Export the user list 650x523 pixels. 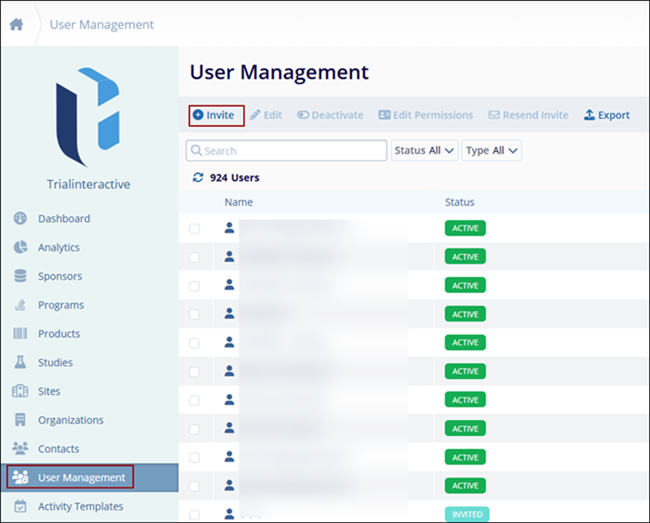(x=606, y=115)
